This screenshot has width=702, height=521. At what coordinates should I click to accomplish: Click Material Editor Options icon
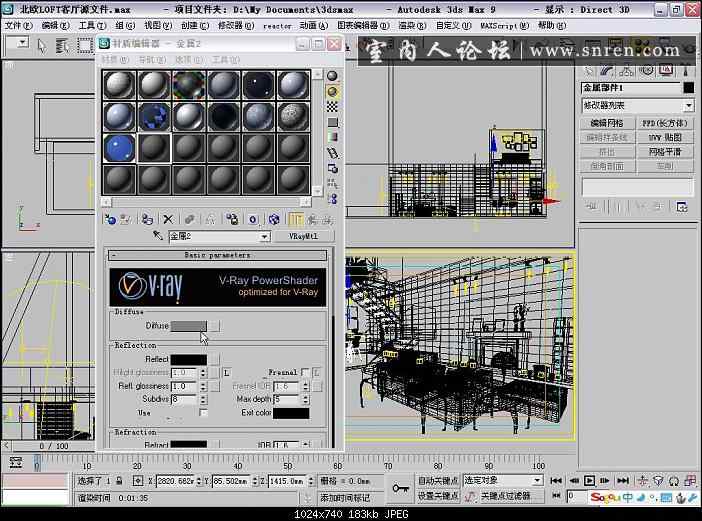coord(332,169)
